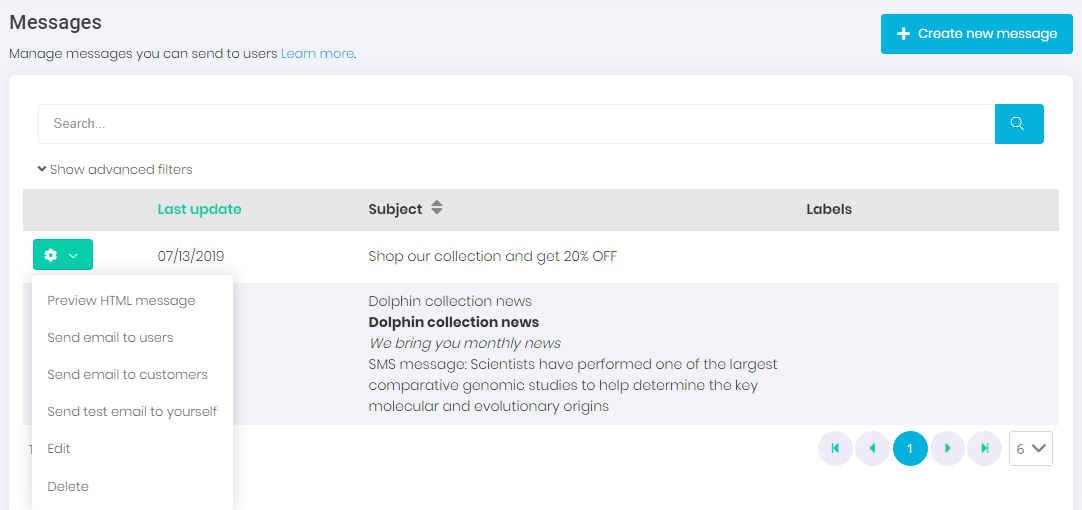Choose Preview HTML message
1082x510 pixels.
pyautogui.click(x=121, y=301)
